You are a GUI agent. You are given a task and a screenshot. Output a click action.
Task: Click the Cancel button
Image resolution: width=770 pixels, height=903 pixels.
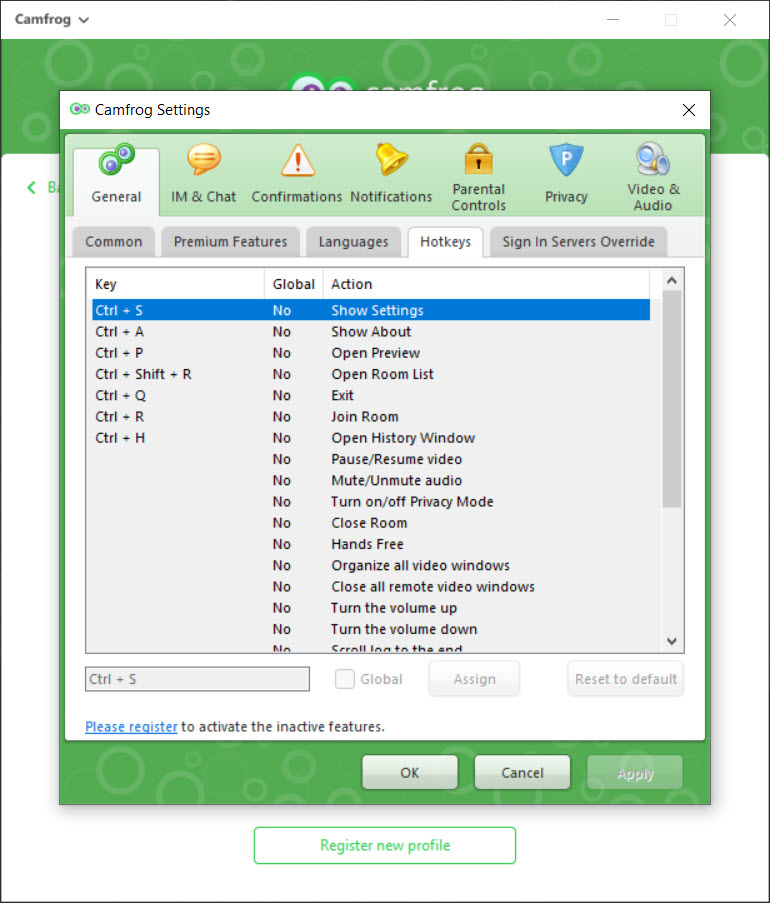(522, 773)
